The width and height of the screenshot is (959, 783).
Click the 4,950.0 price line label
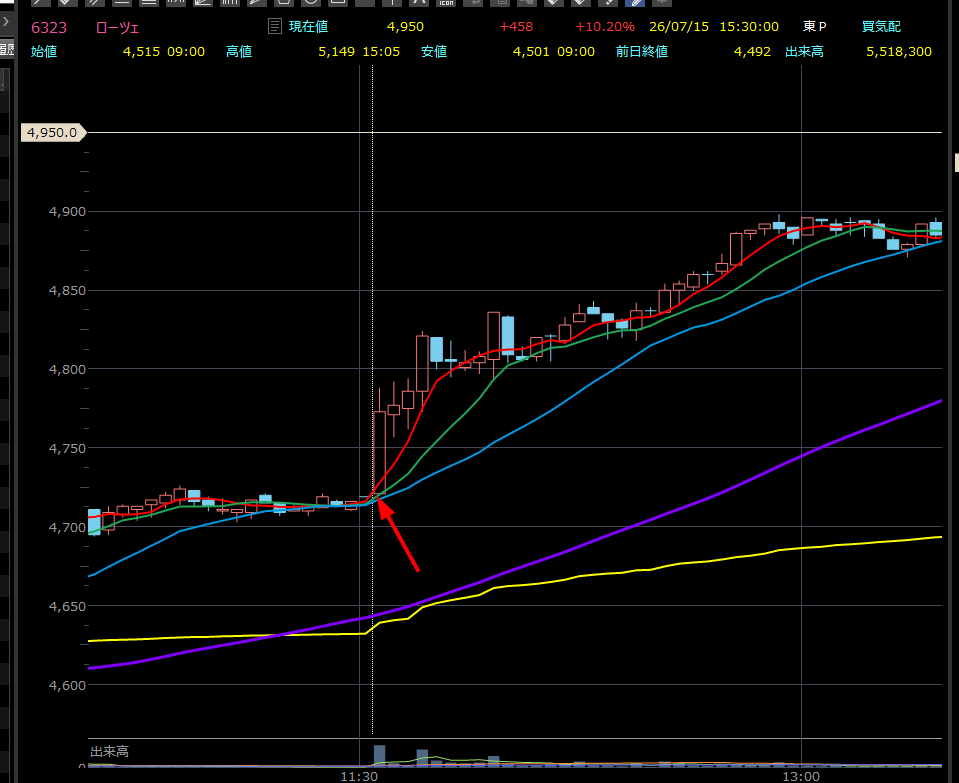point(53,132)
